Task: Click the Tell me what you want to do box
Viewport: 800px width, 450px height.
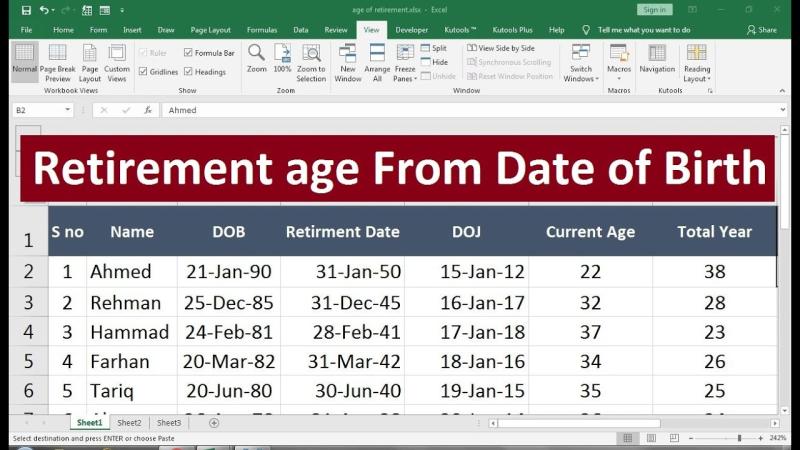Action: (x=644, y=30)
